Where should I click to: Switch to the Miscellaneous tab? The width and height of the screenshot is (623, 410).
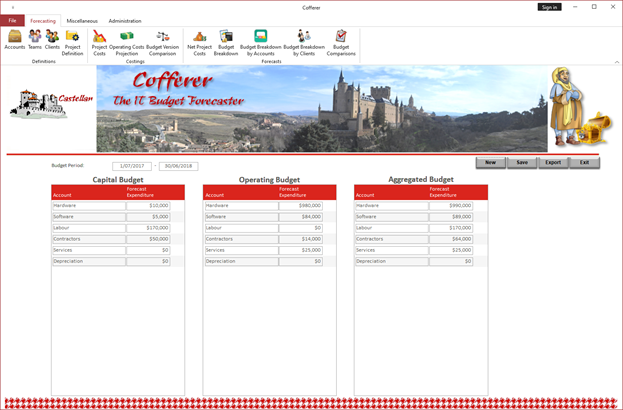[x=82, y=21]
